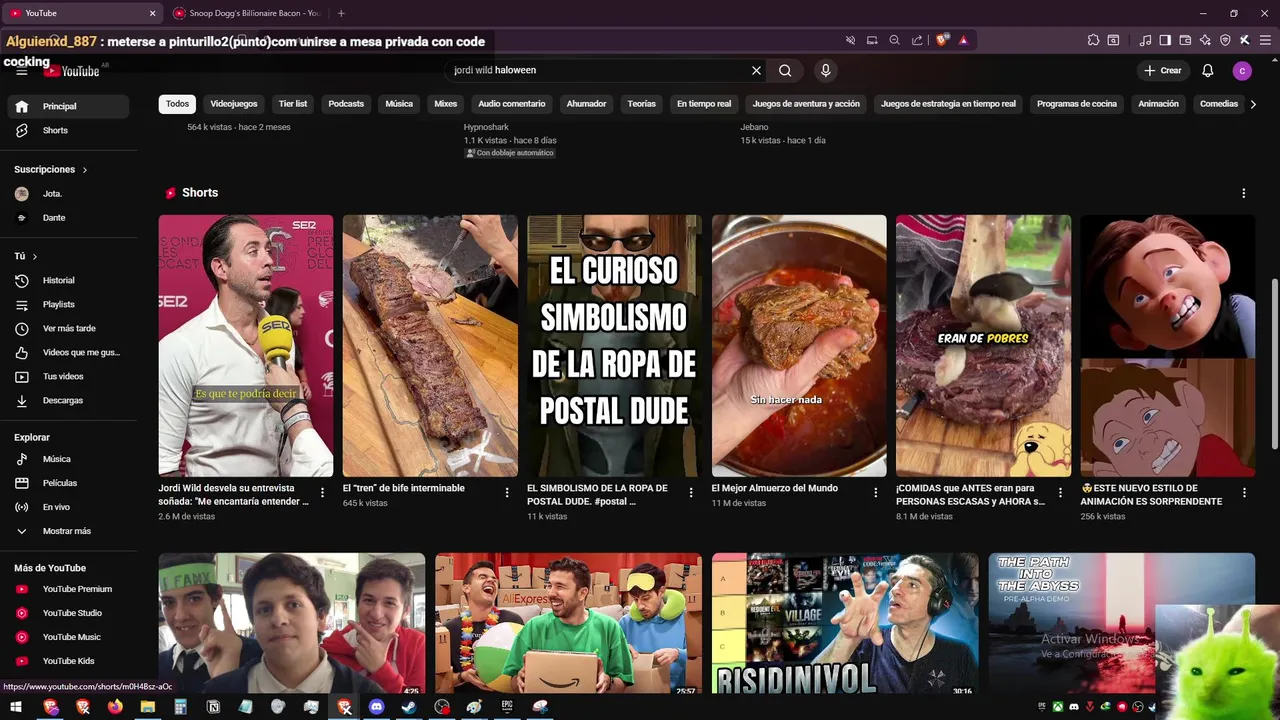Open Brave VPN shield icon
Viewport: 1280px width, 720px height.
(1225, 40)
